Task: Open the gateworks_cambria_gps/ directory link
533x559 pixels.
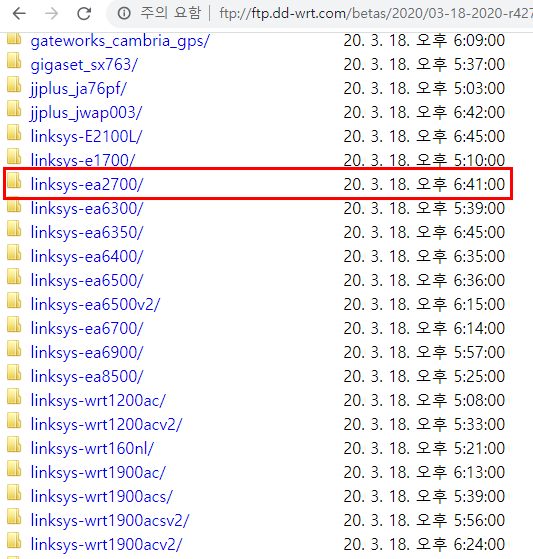Action: tap(120, 41)
